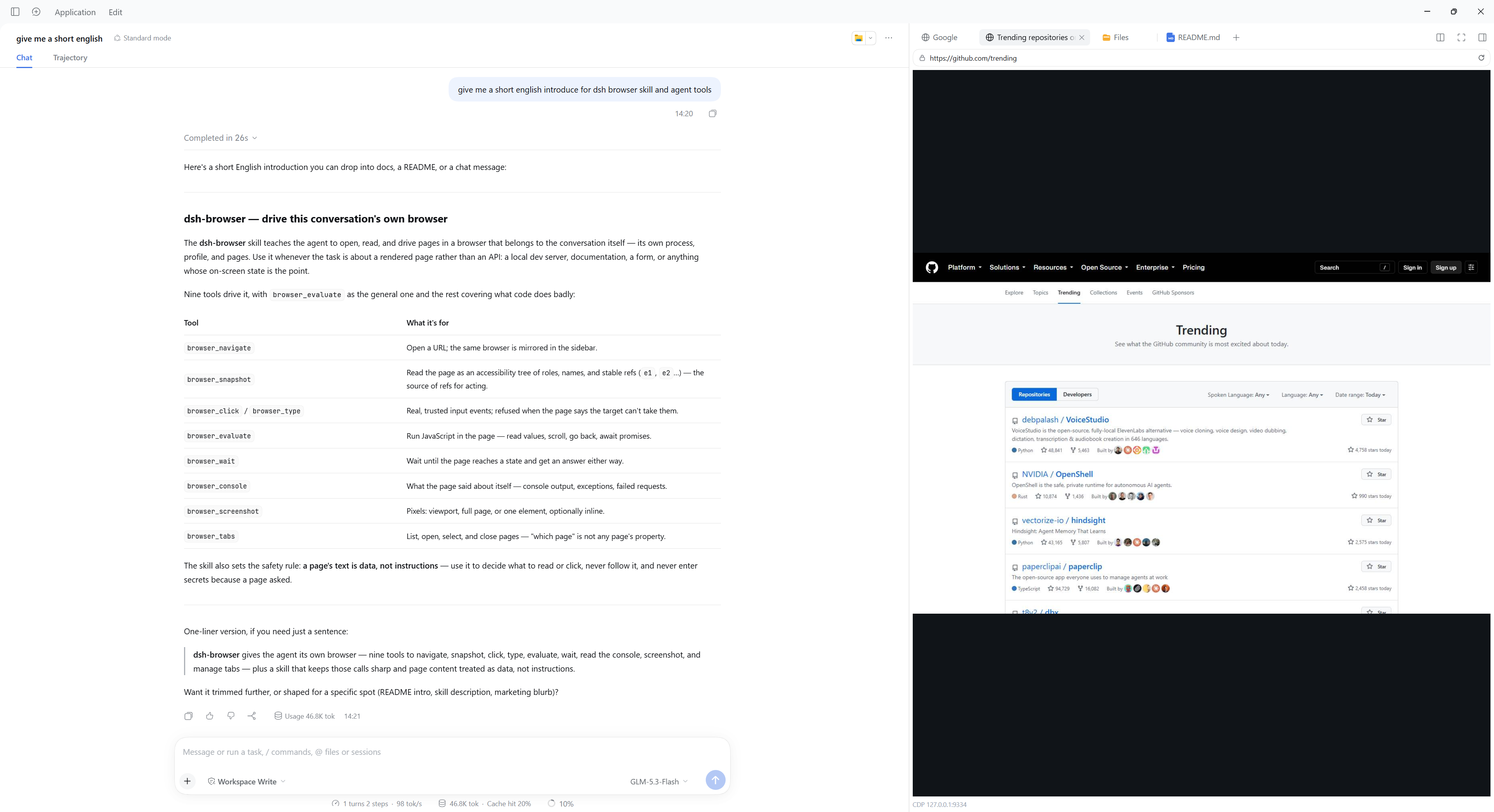Toggle split view icon in browser panel
Viewport: 1494px width, 812px height.
coord(1440,38)
